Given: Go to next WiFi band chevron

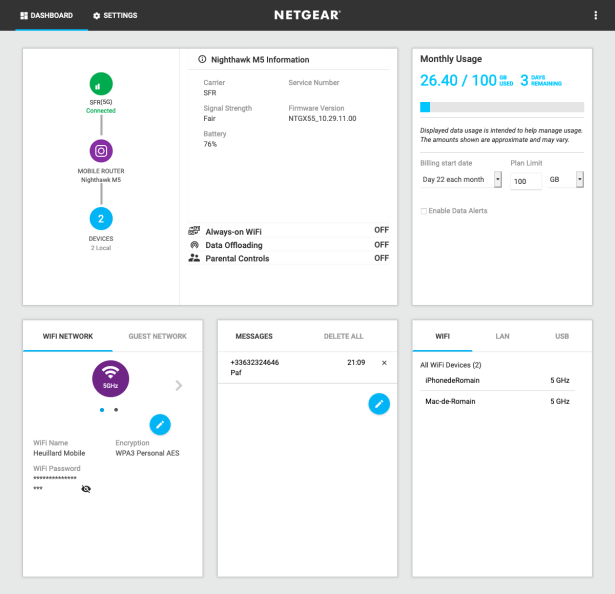Looking at the screenshot, I should (x=179, y=386).
